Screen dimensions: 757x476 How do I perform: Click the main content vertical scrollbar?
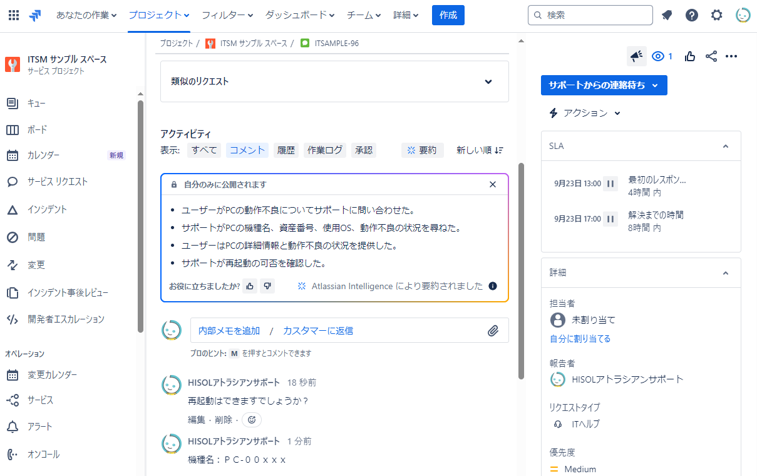520,270
